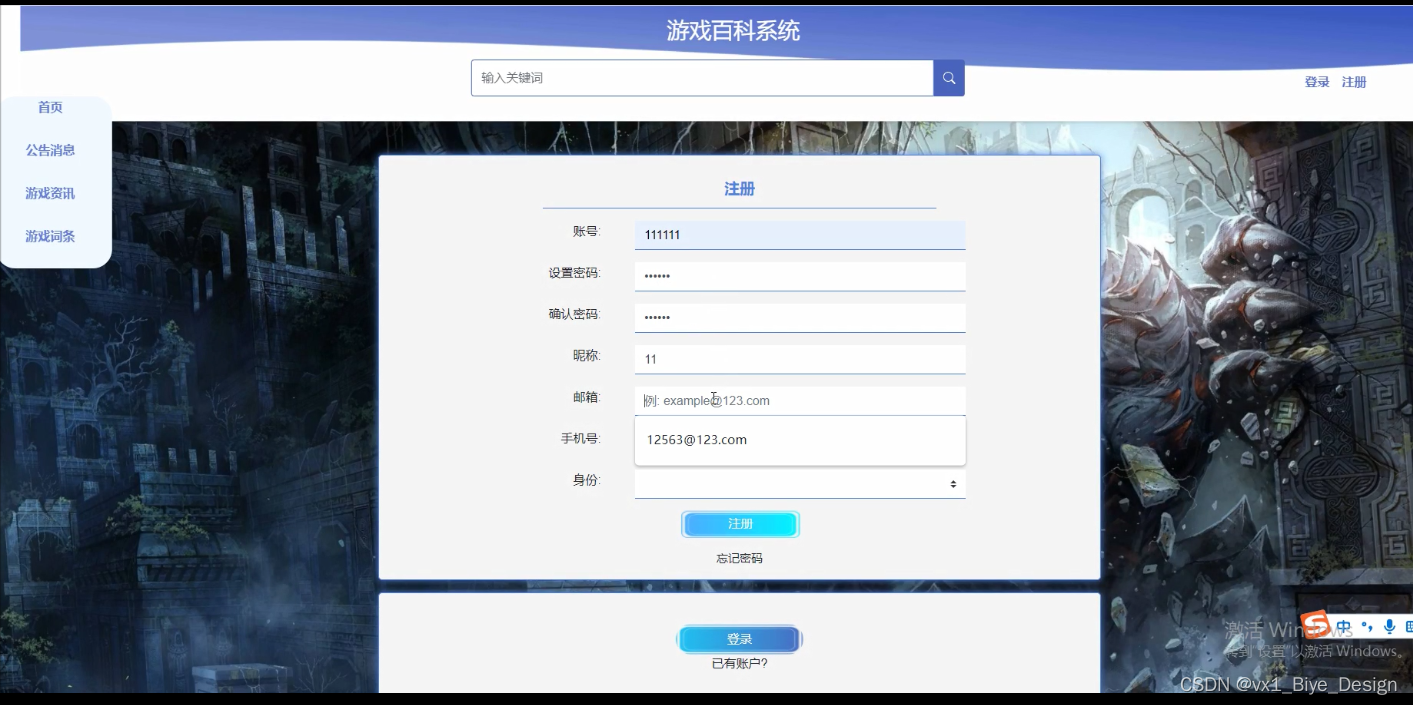This screenshot has width=1413, height=705.
Task: Click the 登录 button below the form
Action: pos(739,639)
